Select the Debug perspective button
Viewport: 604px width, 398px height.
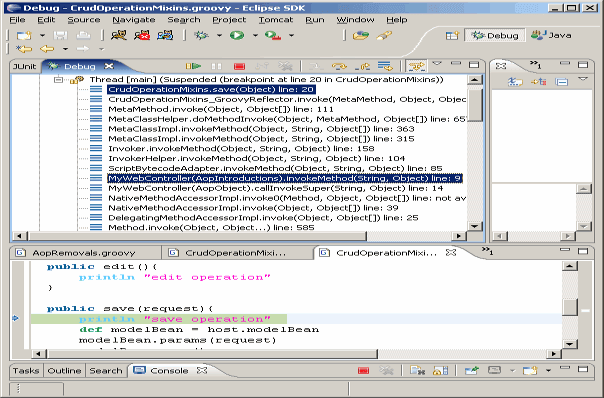(495, 35)
